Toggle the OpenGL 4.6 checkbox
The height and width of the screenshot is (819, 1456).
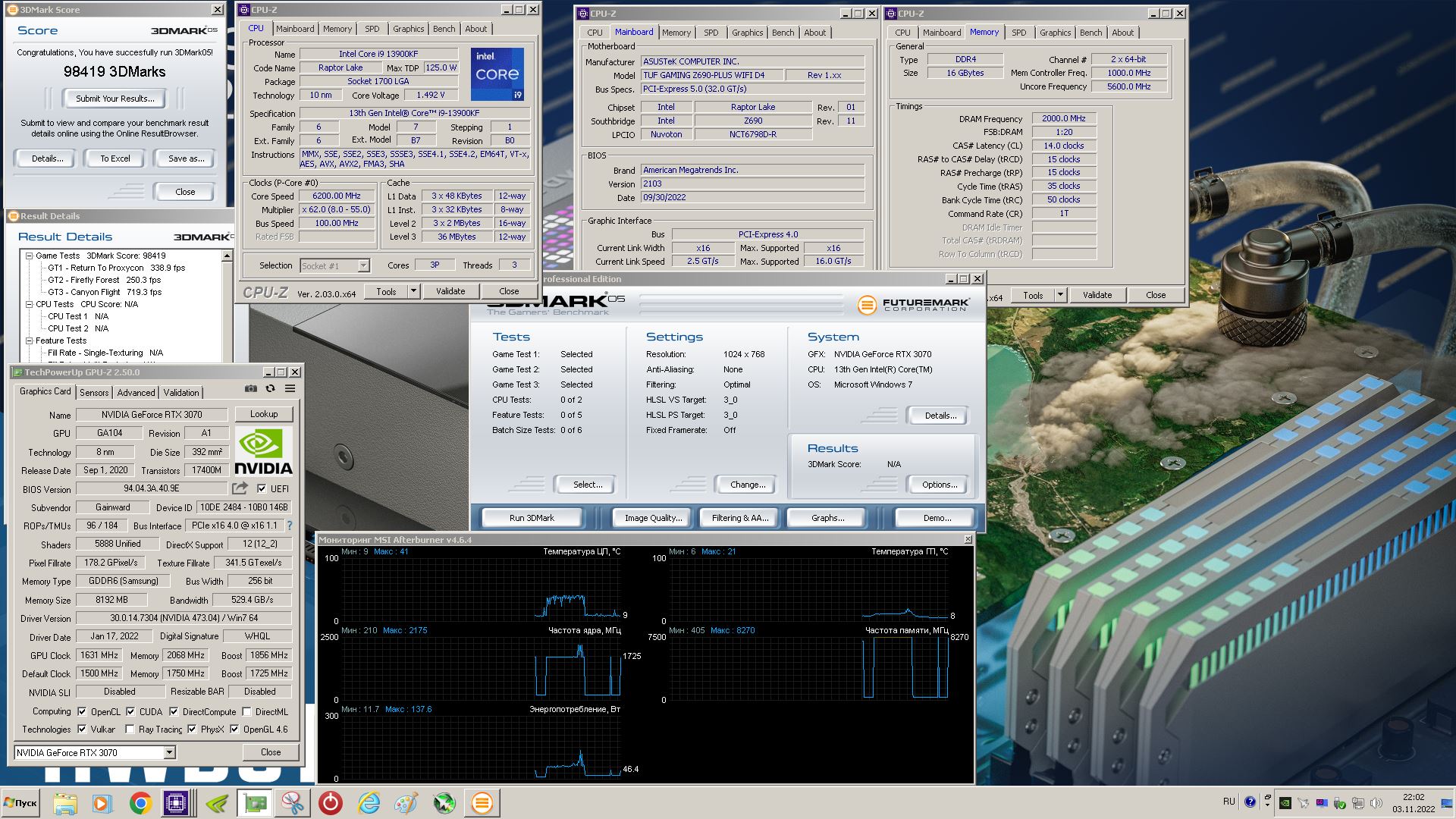coord(234,729)
